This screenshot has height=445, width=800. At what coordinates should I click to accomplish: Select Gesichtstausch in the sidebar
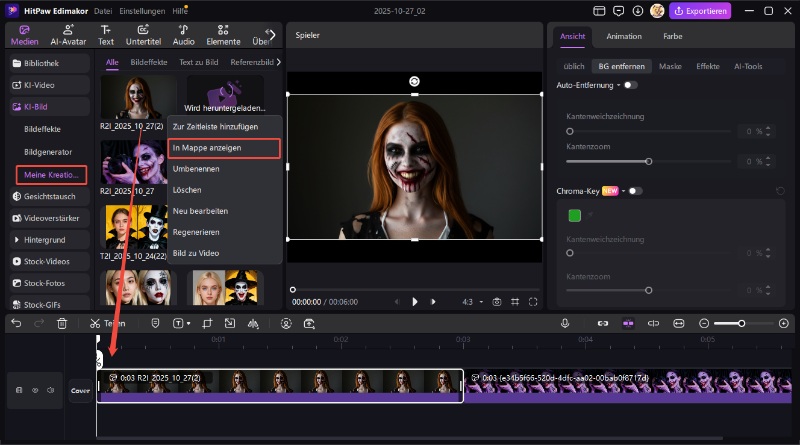[49, 196]
